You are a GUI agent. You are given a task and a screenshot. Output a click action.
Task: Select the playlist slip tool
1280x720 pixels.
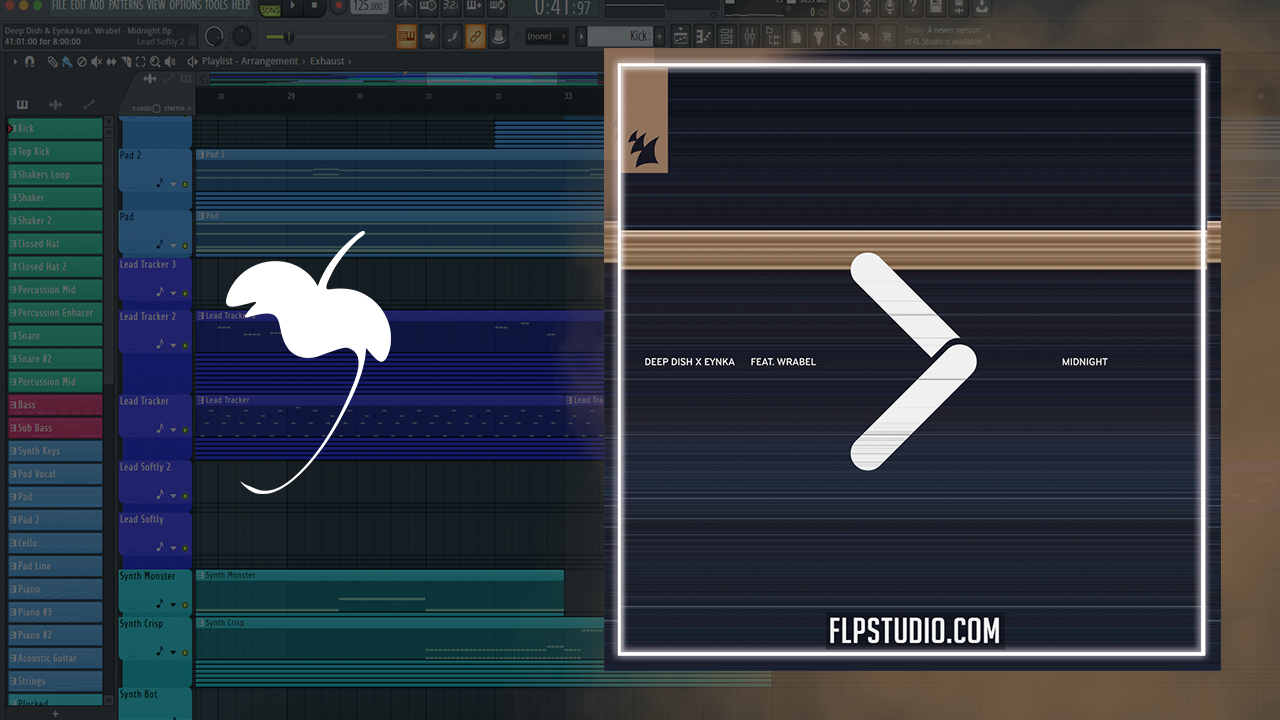point(111,61)
